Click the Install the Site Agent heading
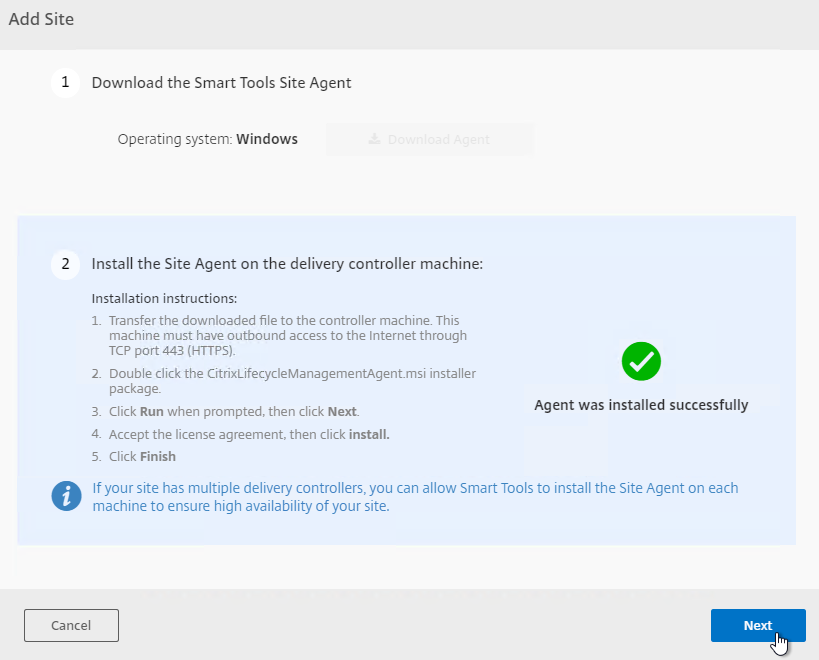The width and height of the screenshot is (819, 660). 287,265
